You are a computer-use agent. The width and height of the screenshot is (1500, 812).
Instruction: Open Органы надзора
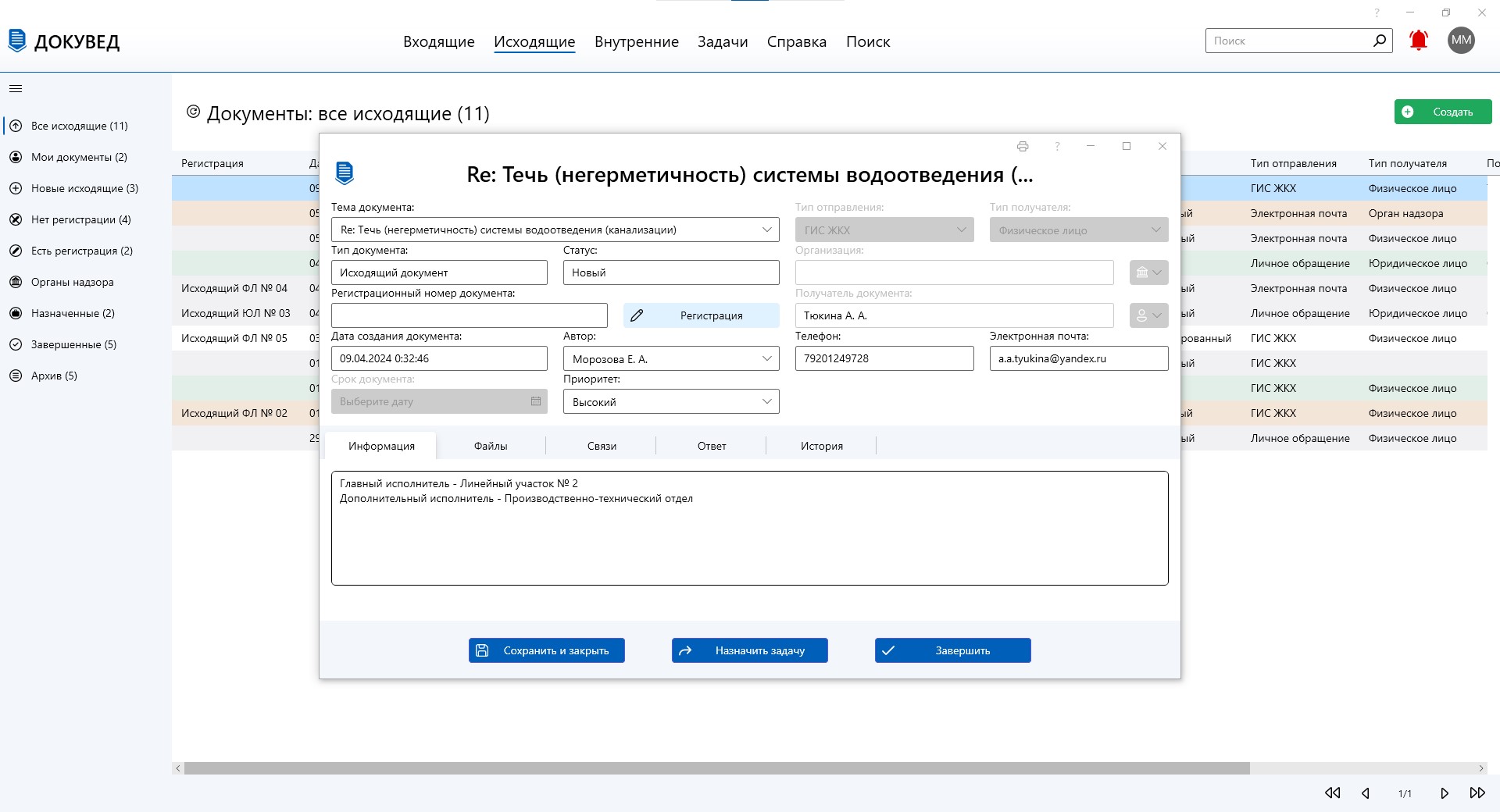86,282
